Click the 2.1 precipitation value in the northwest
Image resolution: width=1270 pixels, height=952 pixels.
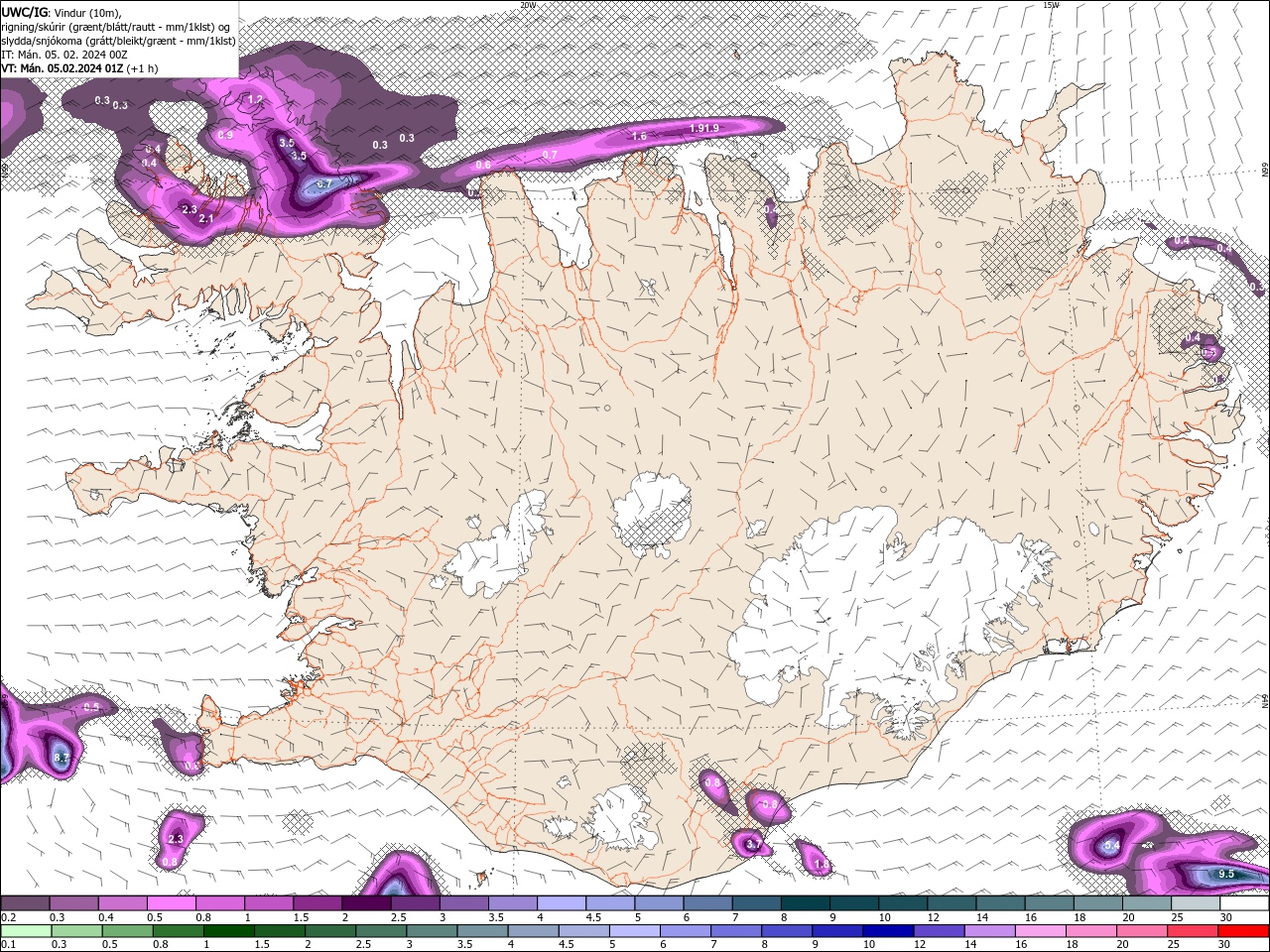click(x=206, y=218)
